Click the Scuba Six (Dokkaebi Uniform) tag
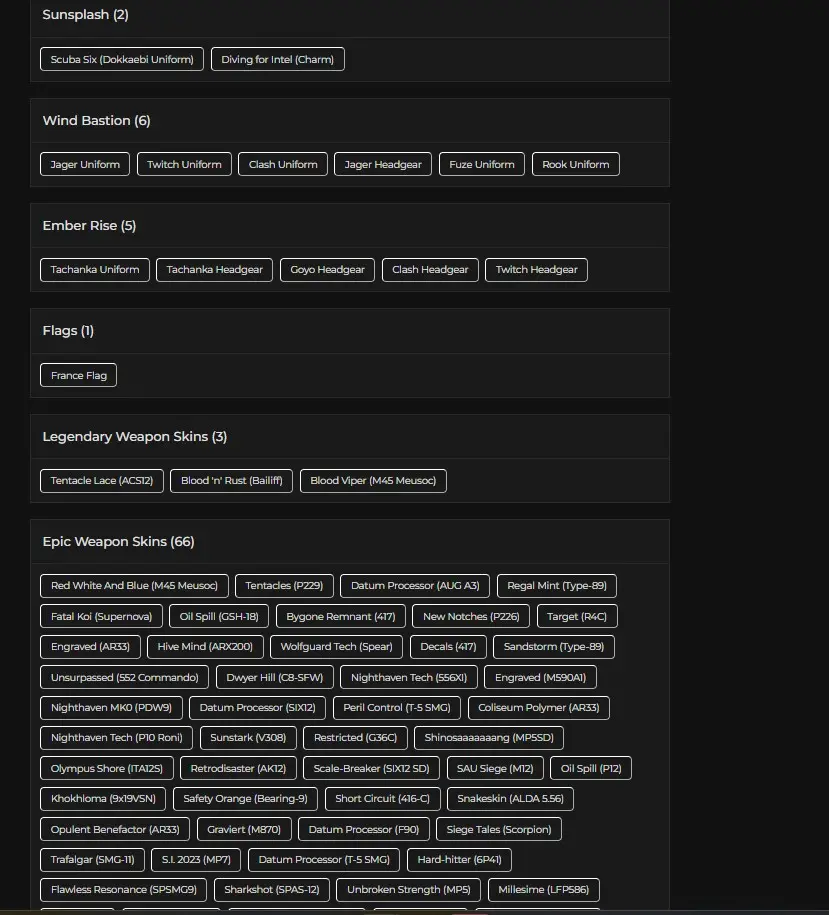This screenshot has height=915, width=829. coord(122,60)
